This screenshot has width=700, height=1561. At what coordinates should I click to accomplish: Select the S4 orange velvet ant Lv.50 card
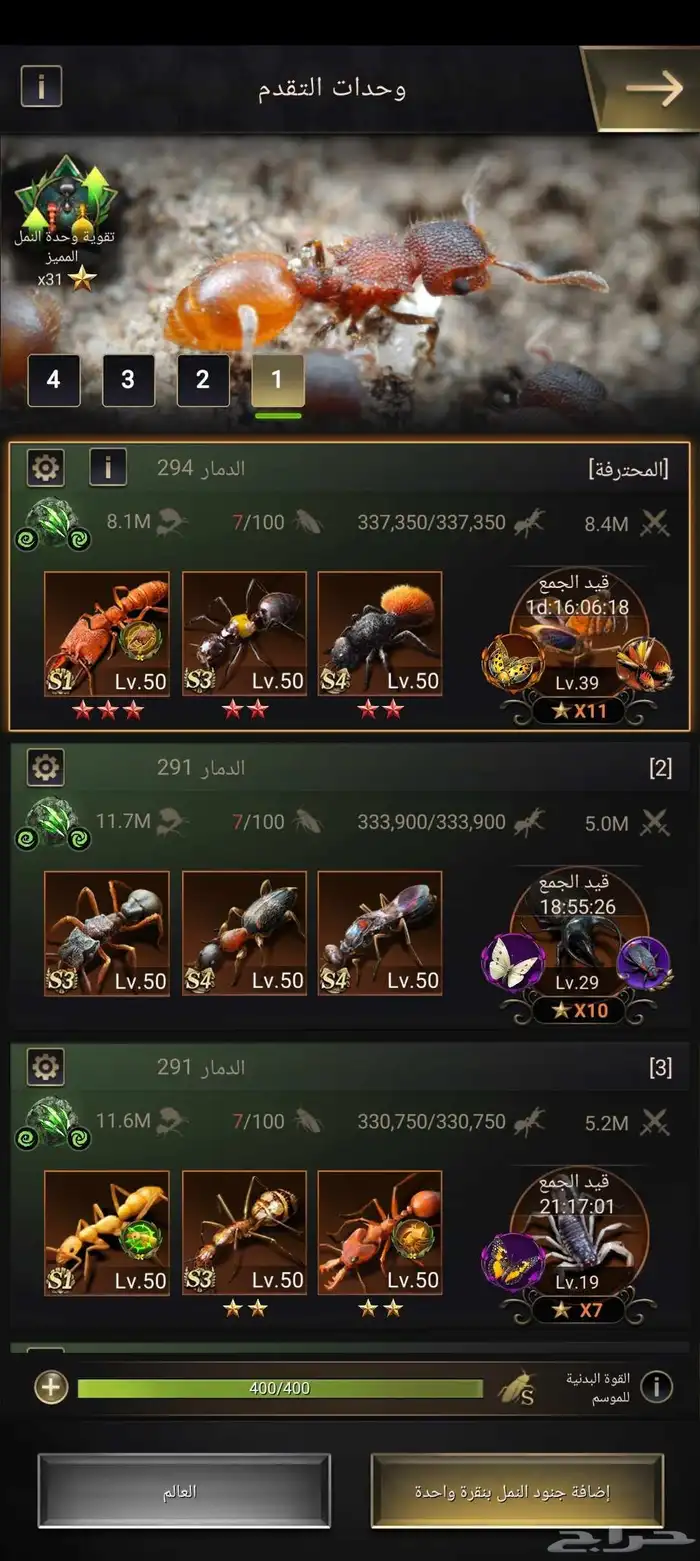coord(380,634)
